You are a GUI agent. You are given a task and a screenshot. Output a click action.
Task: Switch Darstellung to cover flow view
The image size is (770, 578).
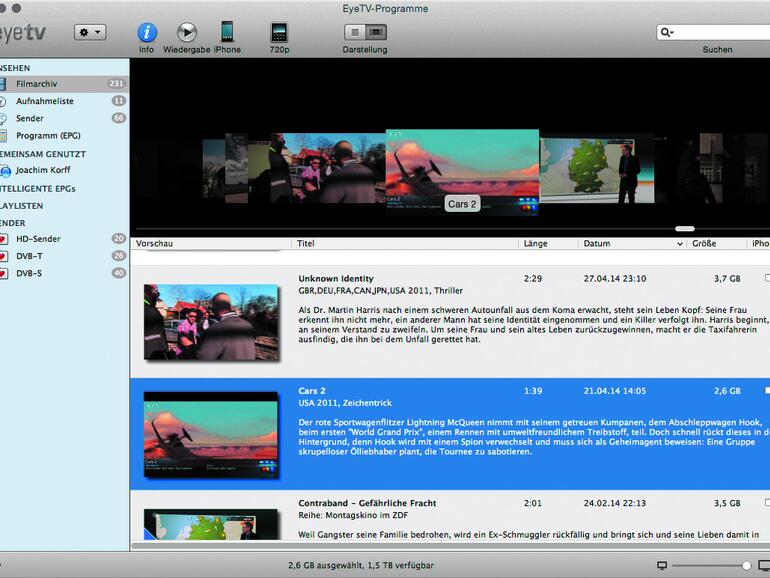pos(376,32)
